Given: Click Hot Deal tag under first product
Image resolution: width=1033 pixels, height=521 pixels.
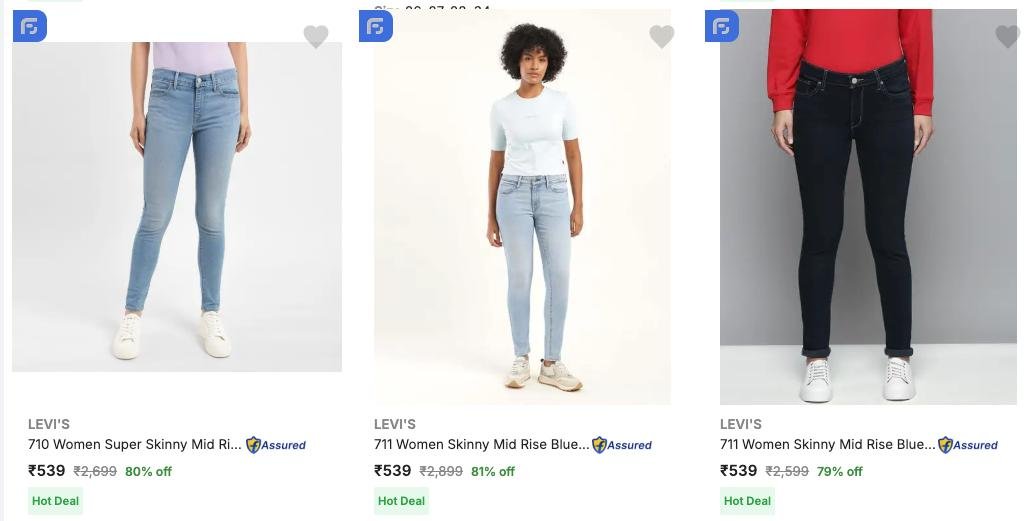Looking at the screenshot, I should click(x=55, y=501).
